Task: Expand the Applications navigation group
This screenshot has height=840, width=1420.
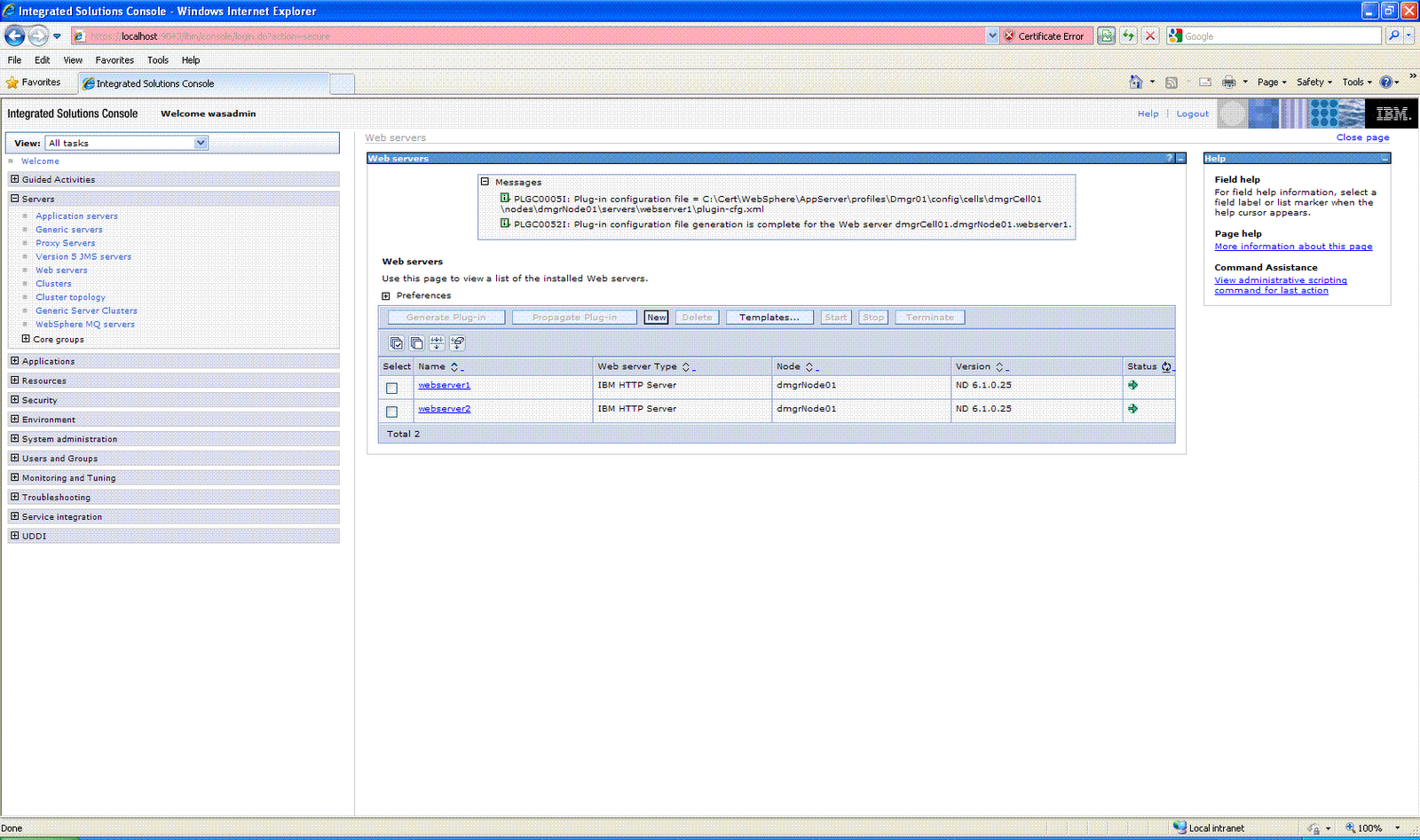Action: (x=14, y=361)
